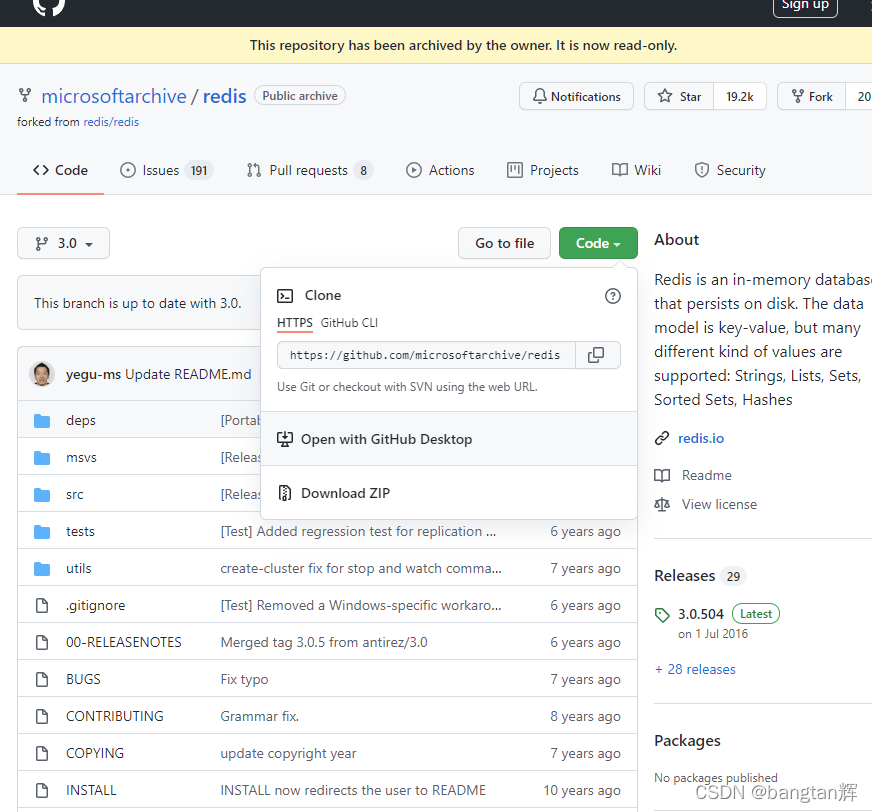Choose Open with GitHub Desktop
Screen dimensions: 872x812
click(448, 439)
